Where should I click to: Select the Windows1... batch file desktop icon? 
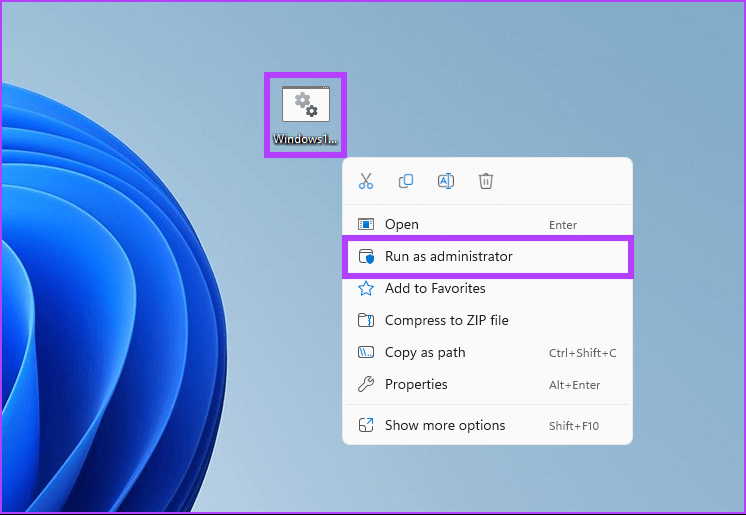[x=305, y=105]
